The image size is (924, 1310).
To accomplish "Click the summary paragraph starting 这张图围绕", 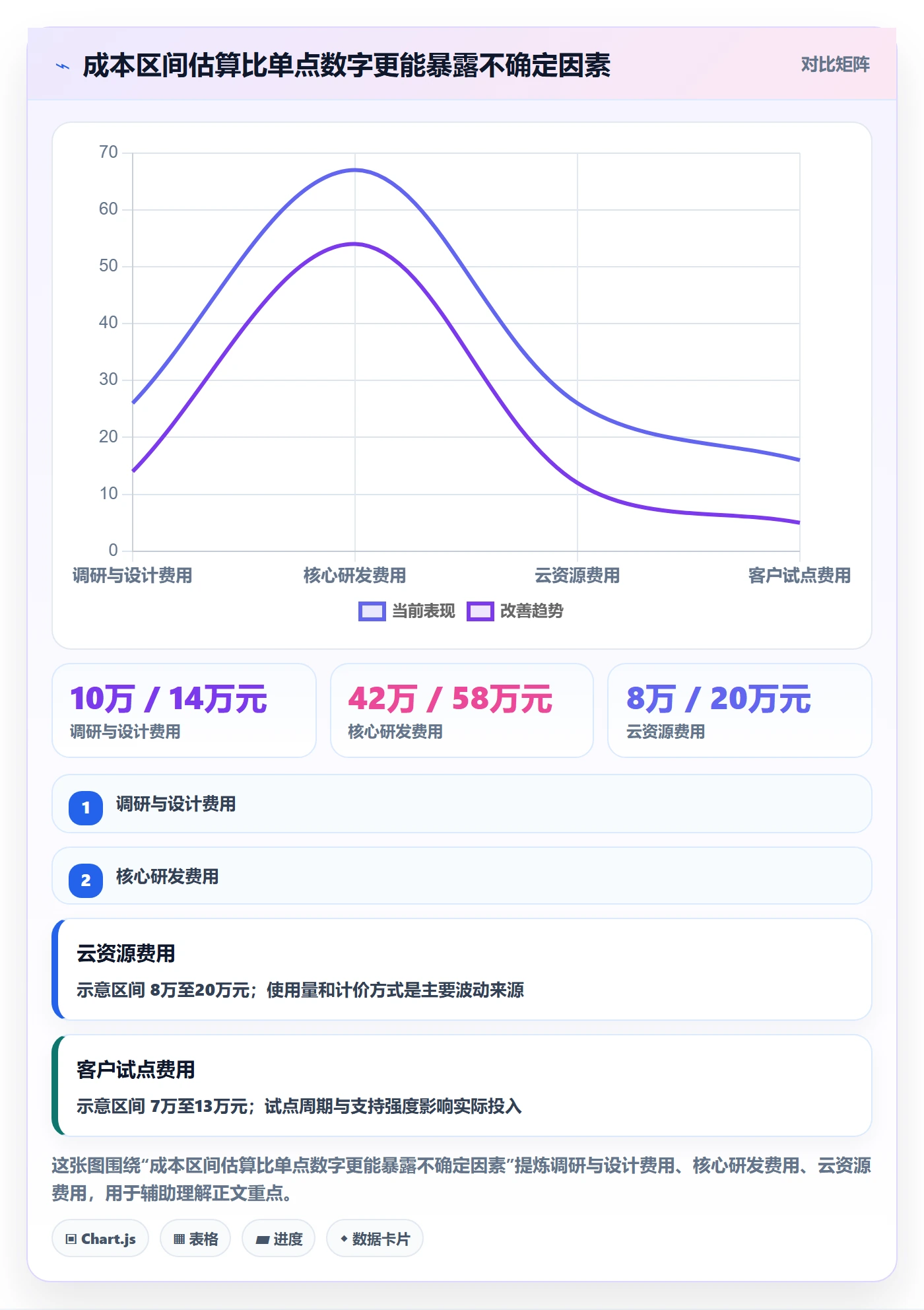I will (x=461, y=1179).
